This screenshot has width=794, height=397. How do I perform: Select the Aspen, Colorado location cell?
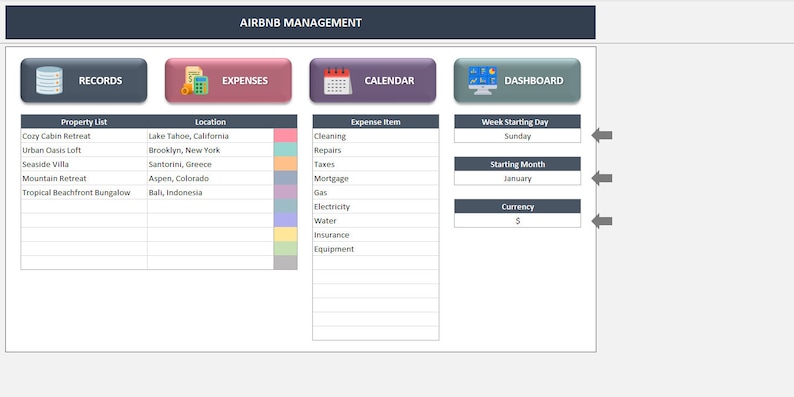pyautogui.click(x=211, y=178)
